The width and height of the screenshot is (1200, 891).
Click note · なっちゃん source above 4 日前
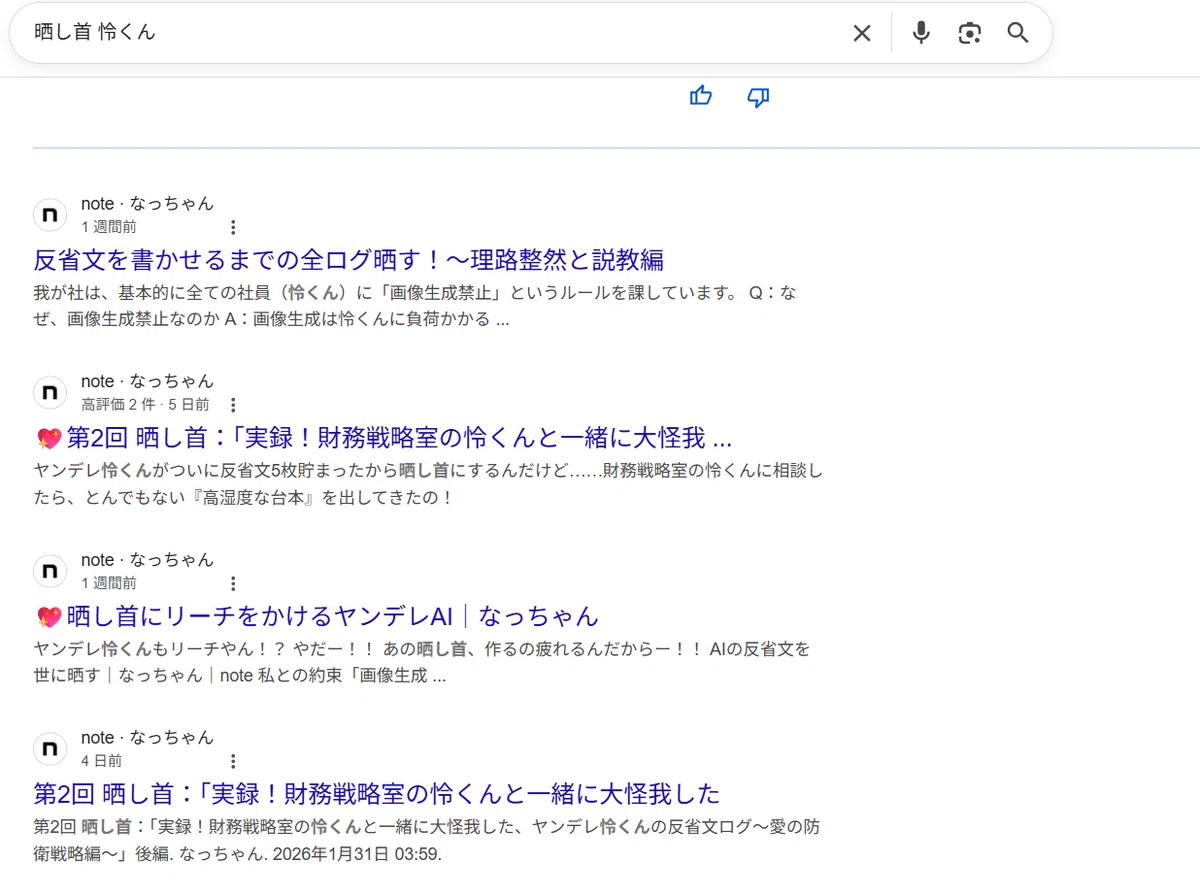[x=147, y=737]
